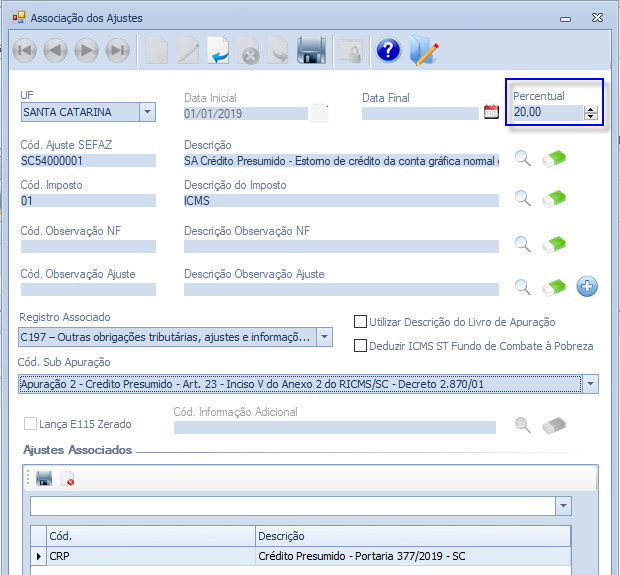Click the delete icon in Ajustes Associados toolbar
This screenshot has width=620, height=575.
click(67, 480)
